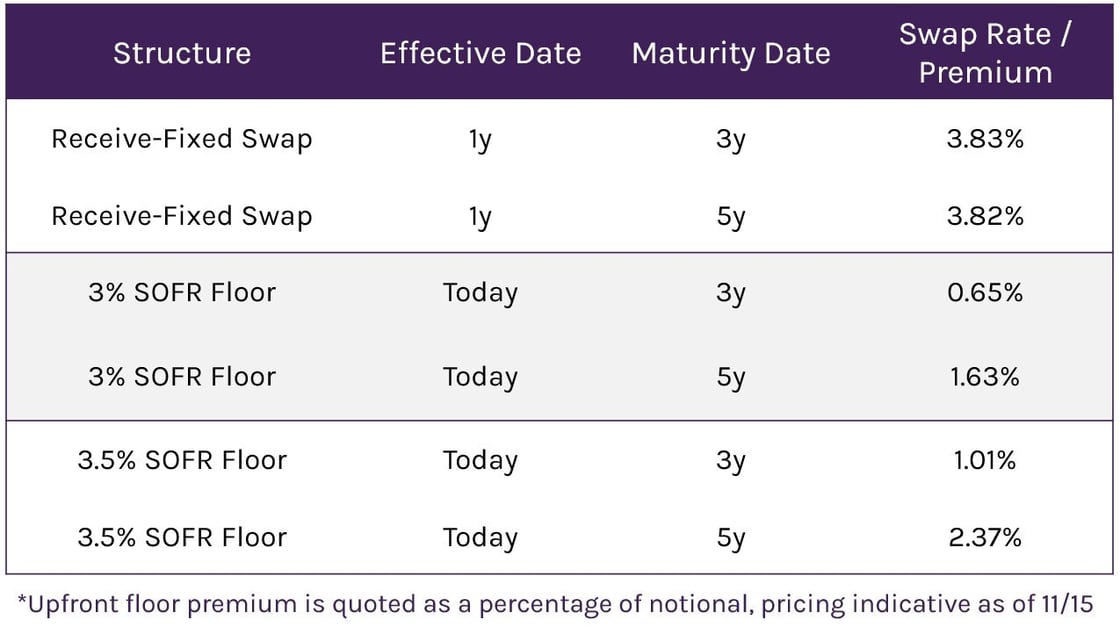Select the Maturity Date column header

[731, 53]
